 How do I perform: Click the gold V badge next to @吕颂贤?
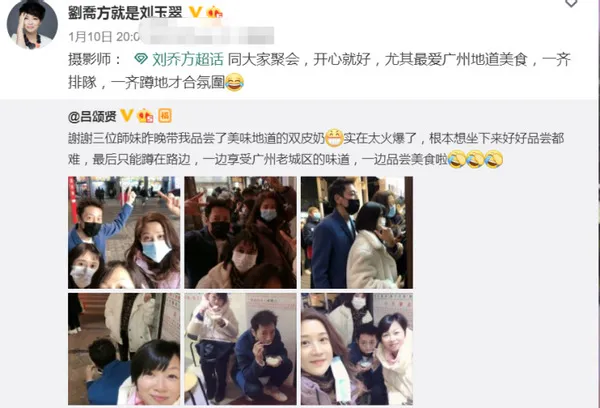pos(127,115)
